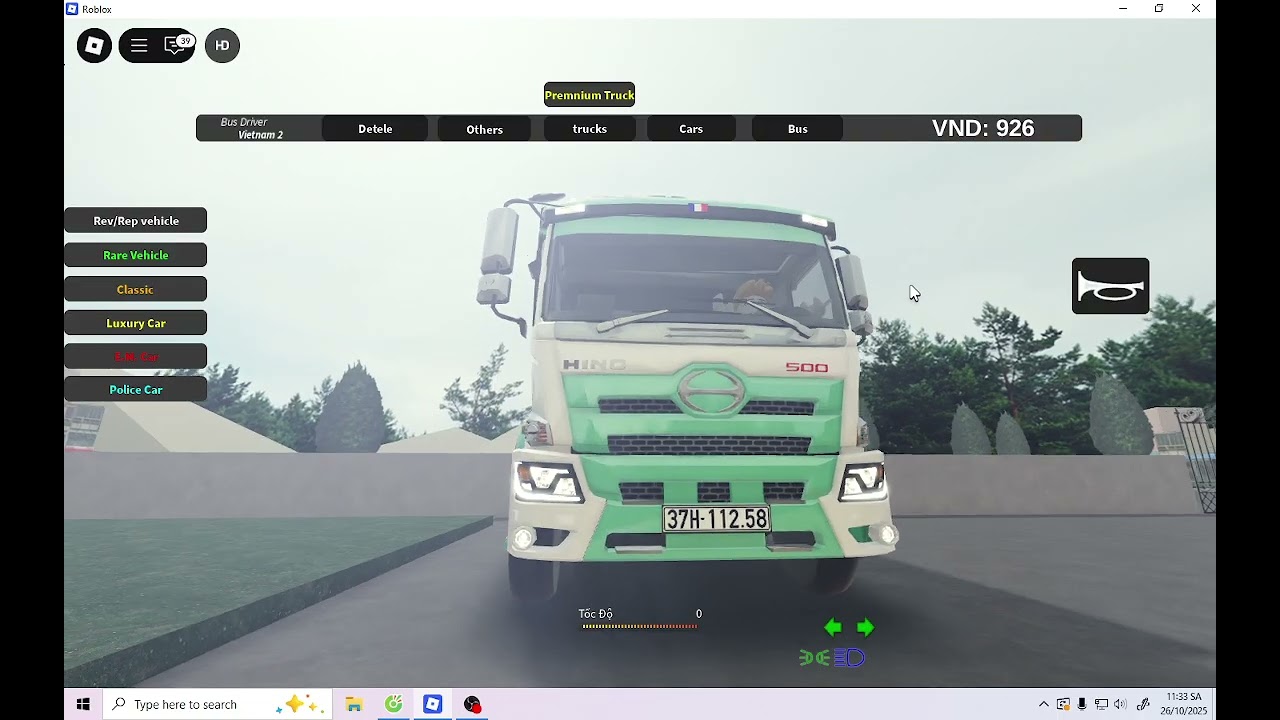Open File Explorer from the taskbar
This screenshot has width=1280, height=720.
pyautogui.click(x=354, y=704)
